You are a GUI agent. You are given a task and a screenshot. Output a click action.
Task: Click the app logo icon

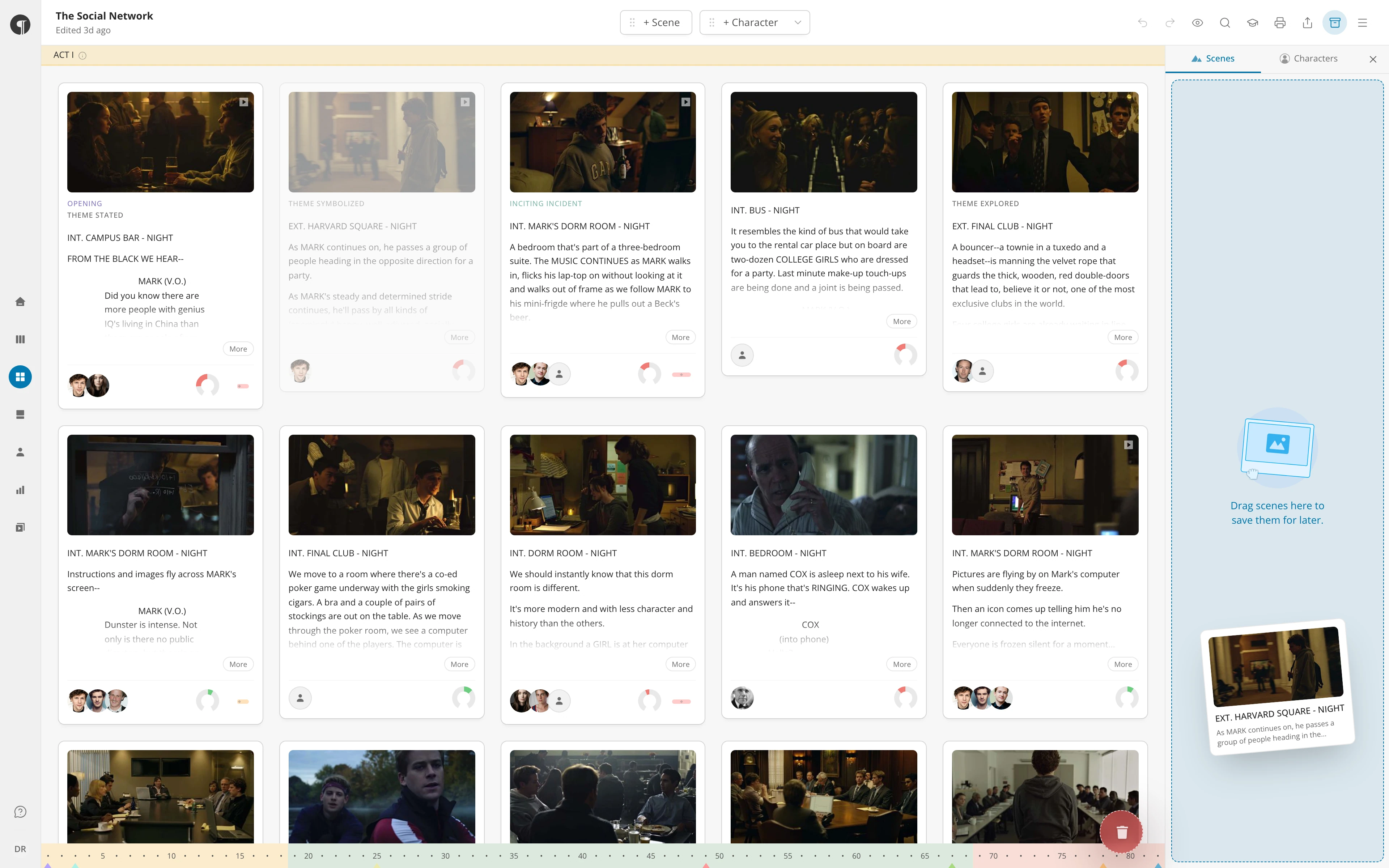coord(20,25)
